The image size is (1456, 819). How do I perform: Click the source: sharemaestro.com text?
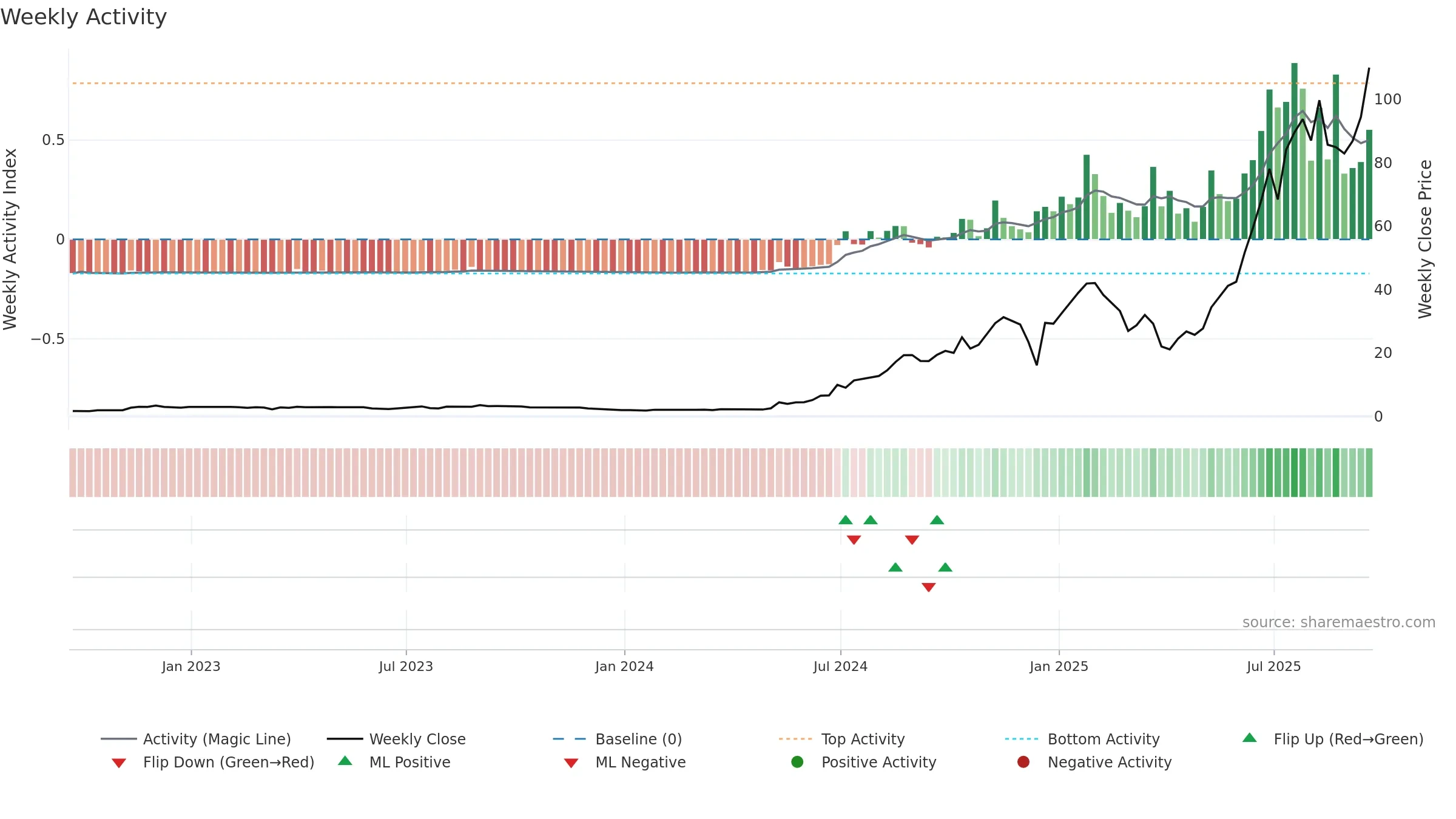tap(1339, 622)
